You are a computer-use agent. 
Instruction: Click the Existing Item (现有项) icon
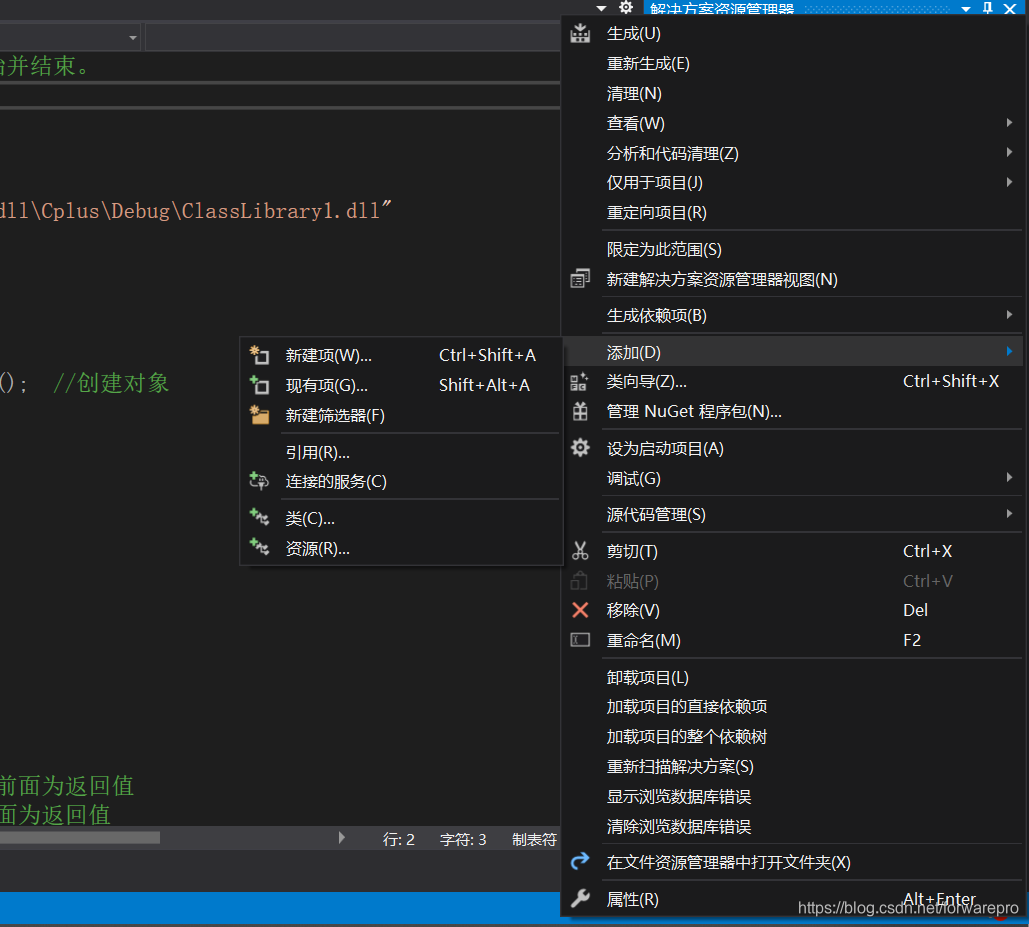tap(259, 384)
